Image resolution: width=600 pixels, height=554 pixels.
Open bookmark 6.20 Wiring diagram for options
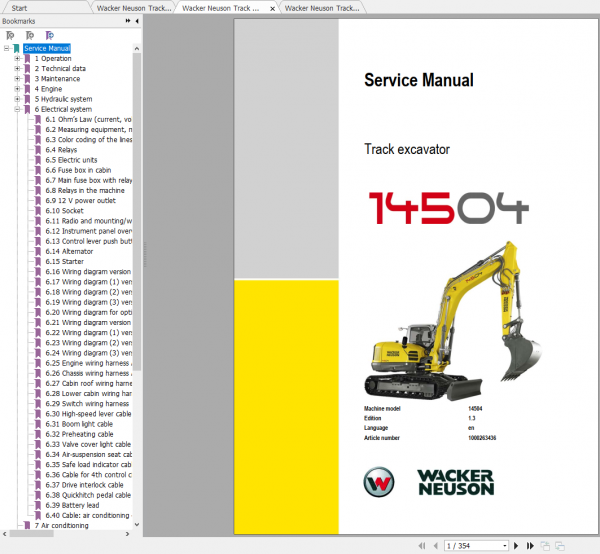[x=88, y=312]
